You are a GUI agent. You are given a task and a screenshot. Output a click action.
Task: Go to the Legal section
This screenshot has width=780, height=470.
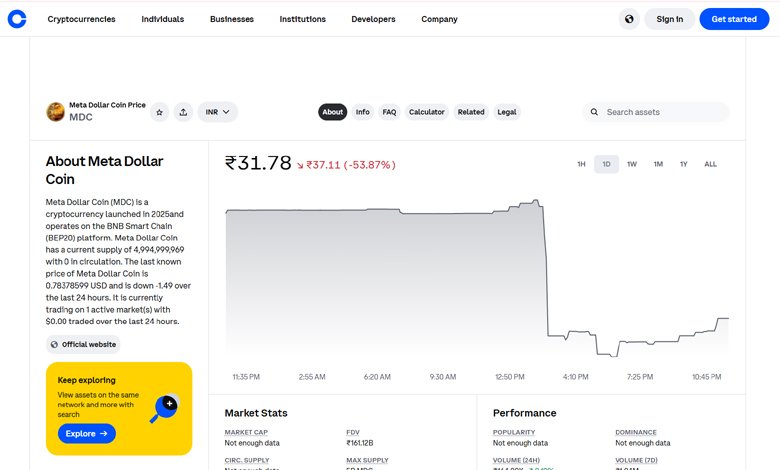[507, 112]
